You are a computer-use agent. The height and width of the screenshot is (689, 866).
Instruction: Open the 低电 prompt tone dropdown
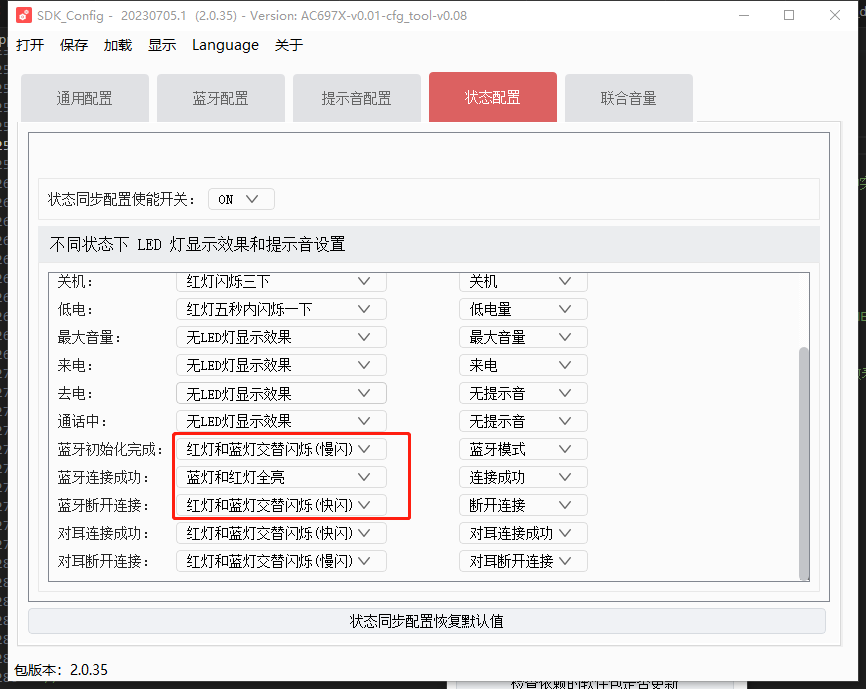(523, 309)
